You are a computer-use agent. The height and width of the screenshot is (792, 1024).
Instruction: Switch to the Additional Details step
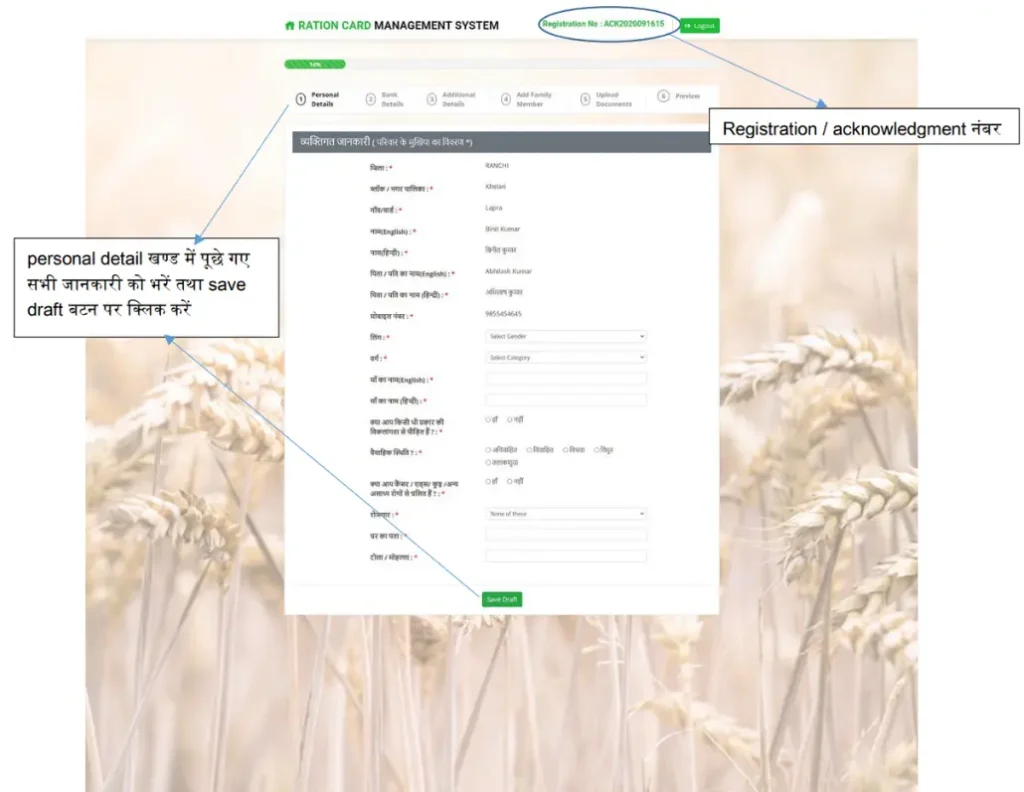click(x=451, y=99)
